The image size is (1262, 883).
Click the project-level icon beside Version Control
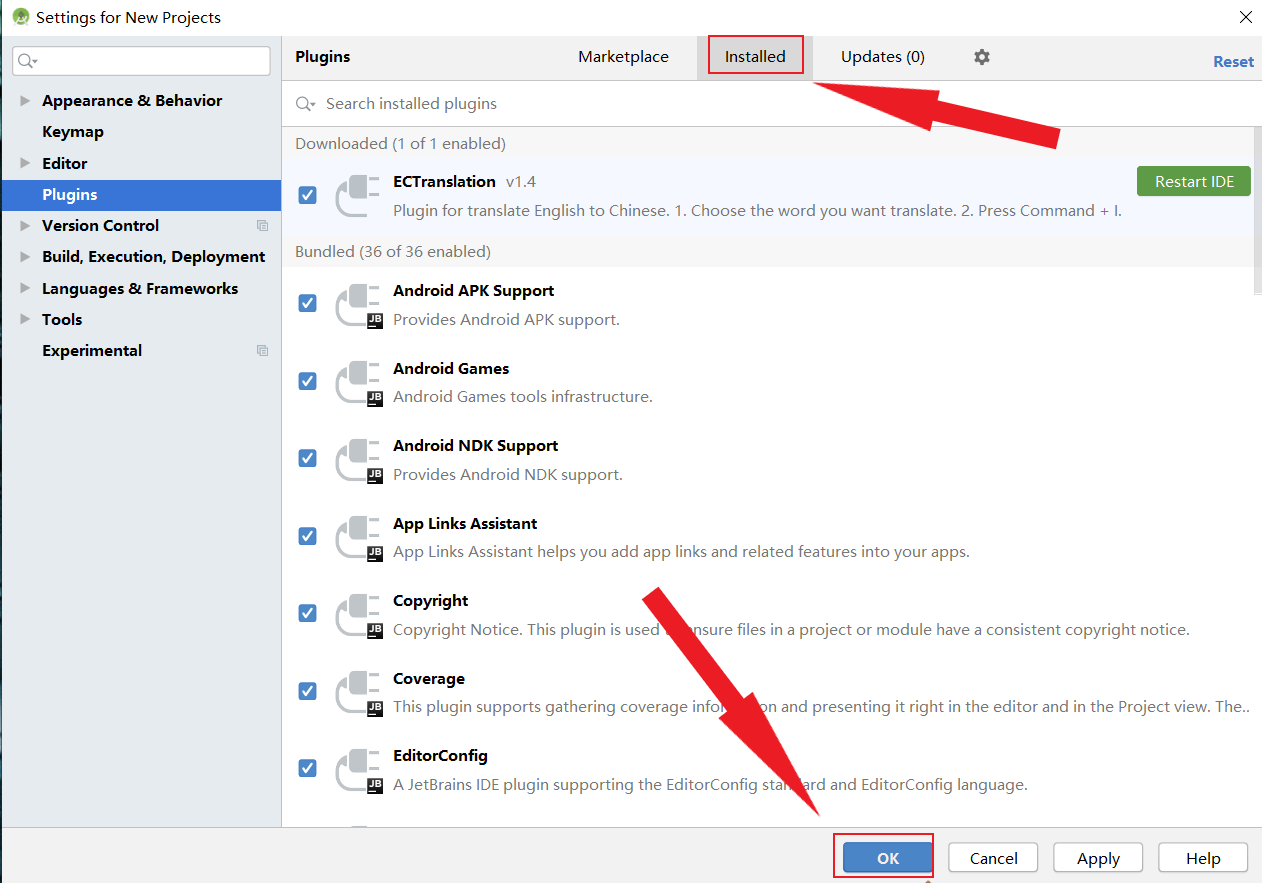click(x=262, y=226)
